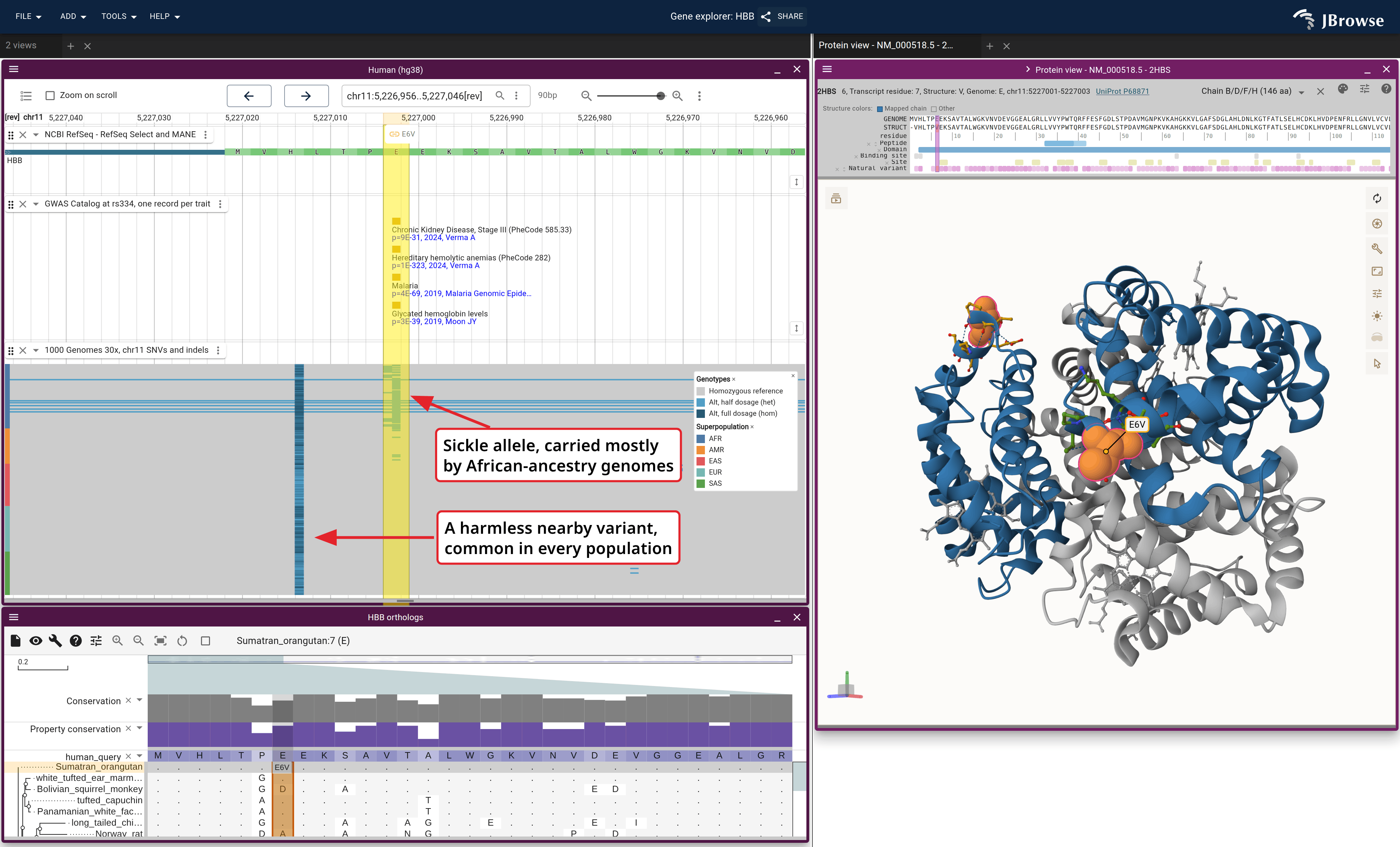The width and height of the screenshot is (1400, 847).
Task: Toggle Other structure color checkbox
Action: [x=934, y=108]
